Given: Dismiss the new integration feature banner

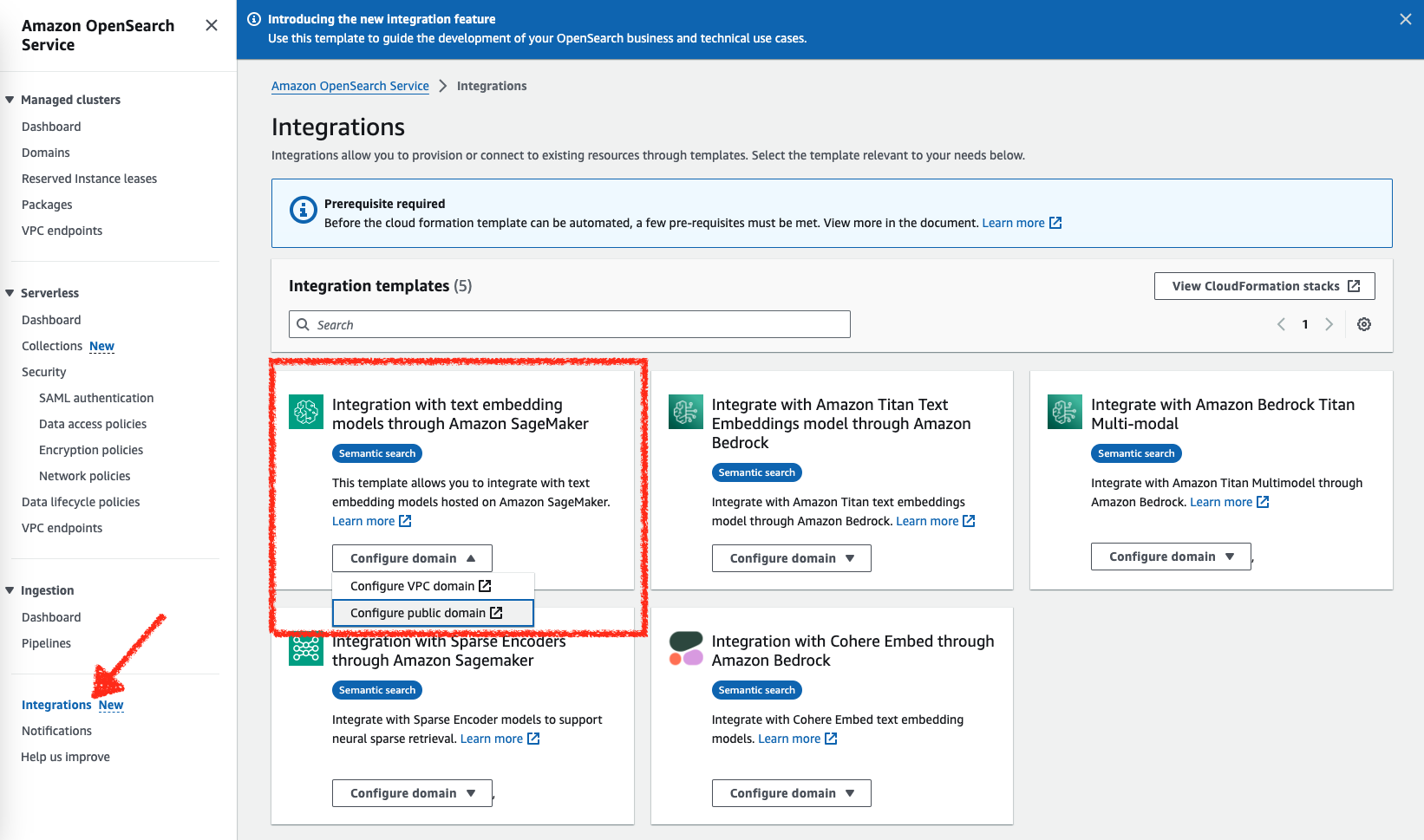Looking at the screenshot, I should (1405, 18).
